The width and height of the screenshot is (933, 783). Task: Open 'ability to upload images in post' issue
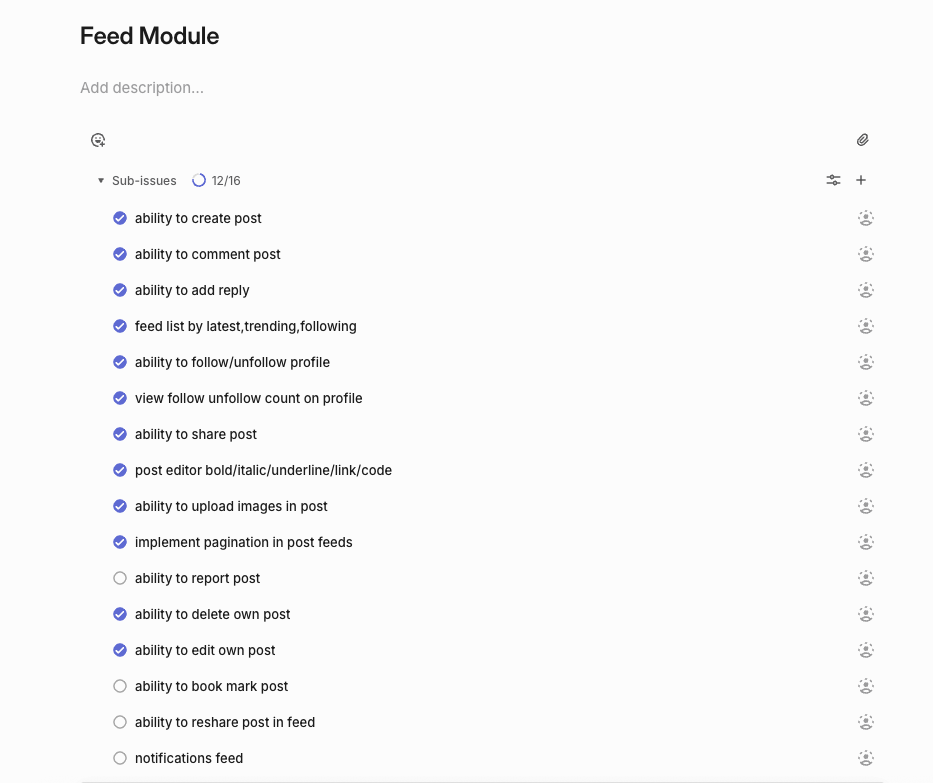pos(231,506)
